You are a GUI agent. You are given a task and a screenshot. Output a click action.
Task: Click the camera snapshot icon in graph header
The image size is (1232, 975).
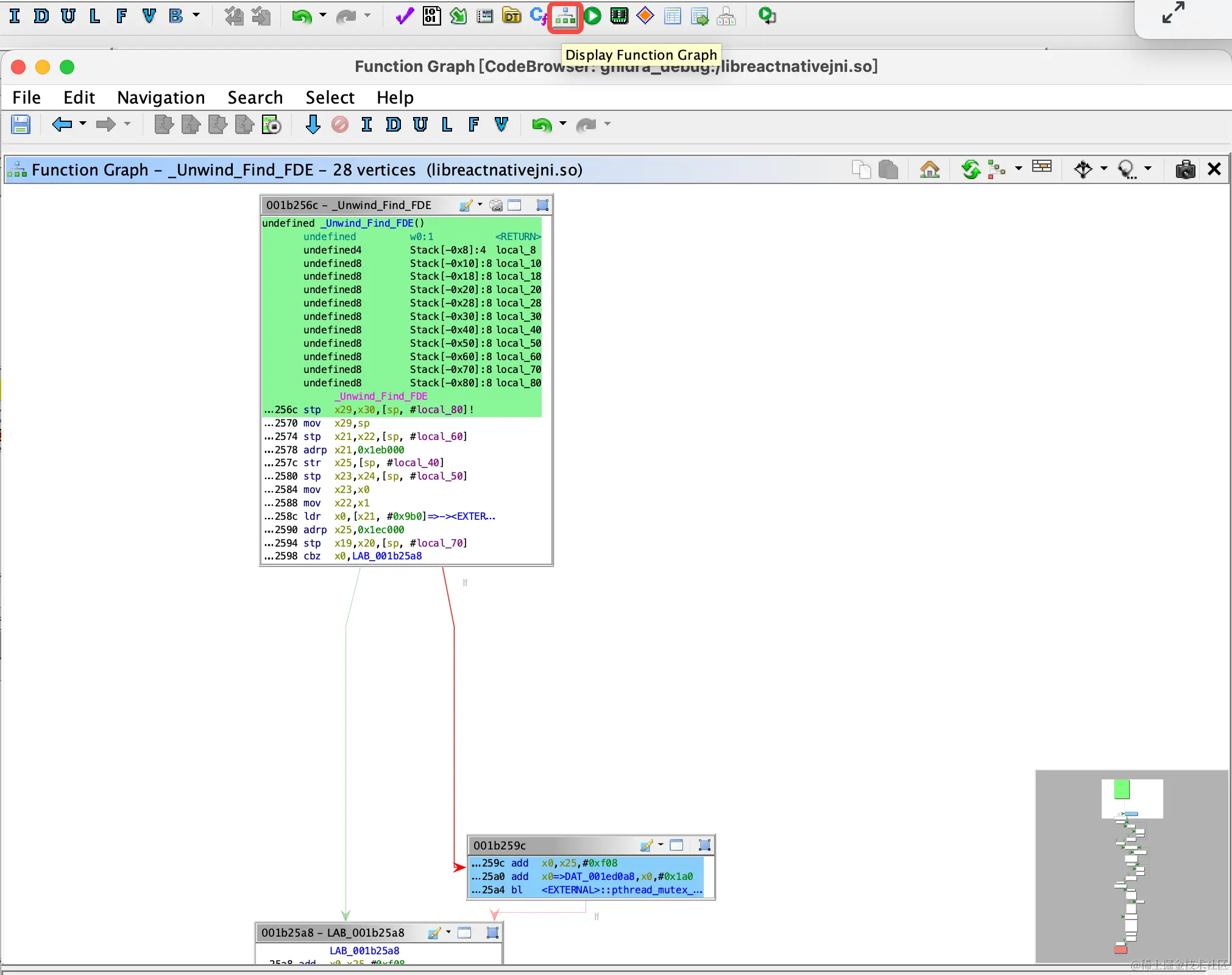point(1185,169)
